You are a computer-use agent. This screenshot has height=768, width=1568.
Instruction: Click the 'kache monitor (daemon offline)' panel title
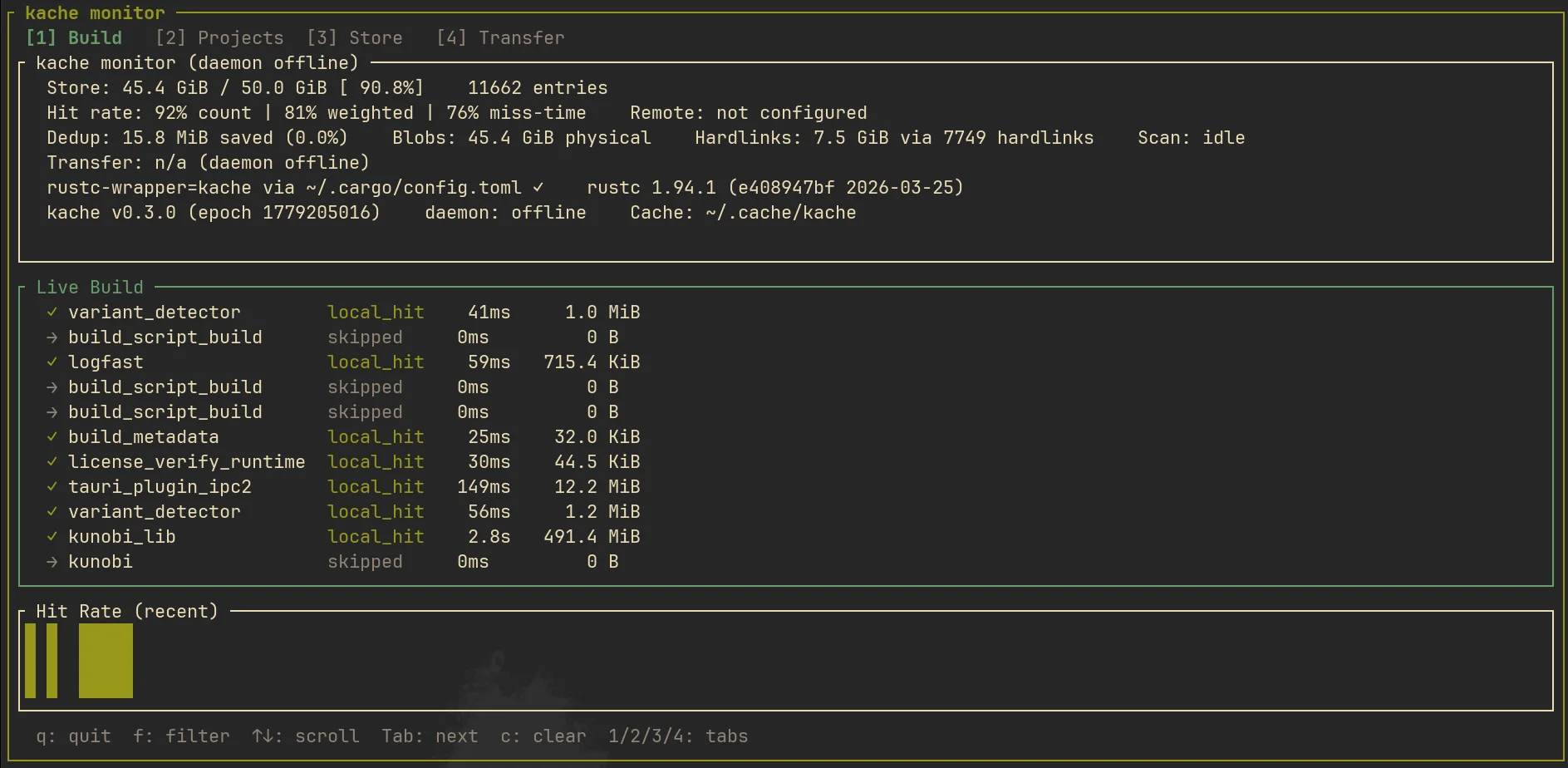[197, 63]
